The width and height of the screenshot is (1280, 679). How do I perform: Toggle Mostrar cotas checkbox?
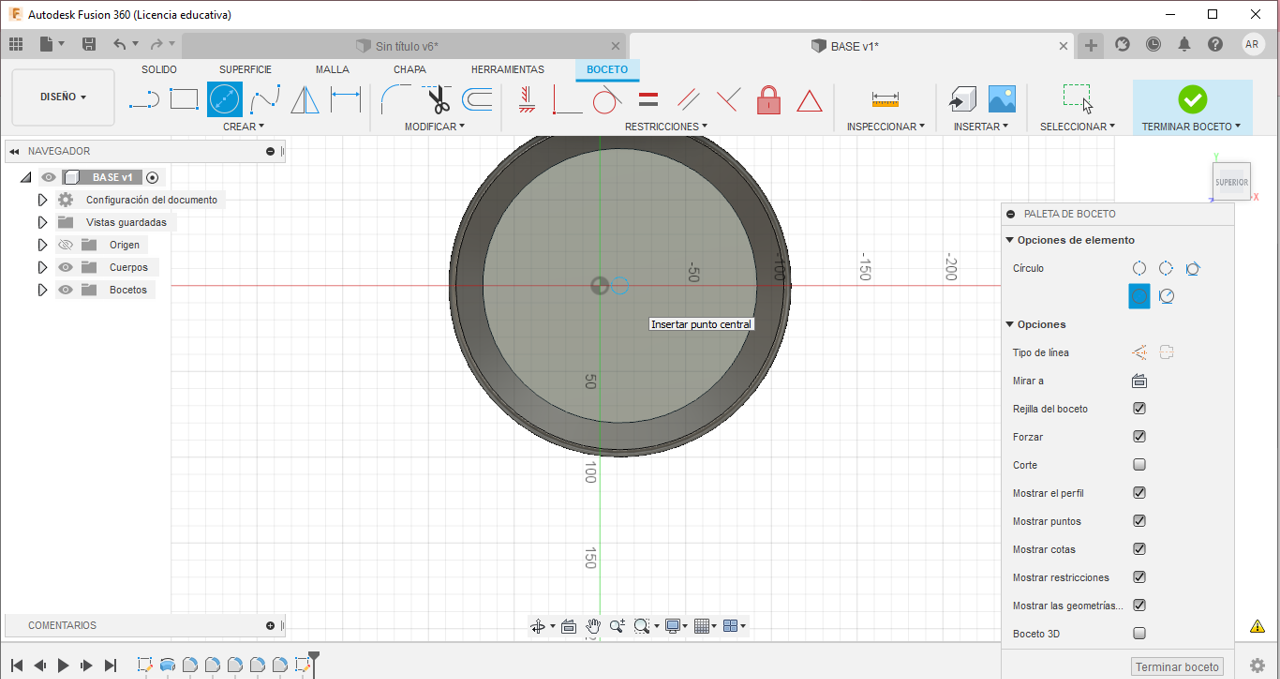pyautogui.click(x=1139, y=549)
